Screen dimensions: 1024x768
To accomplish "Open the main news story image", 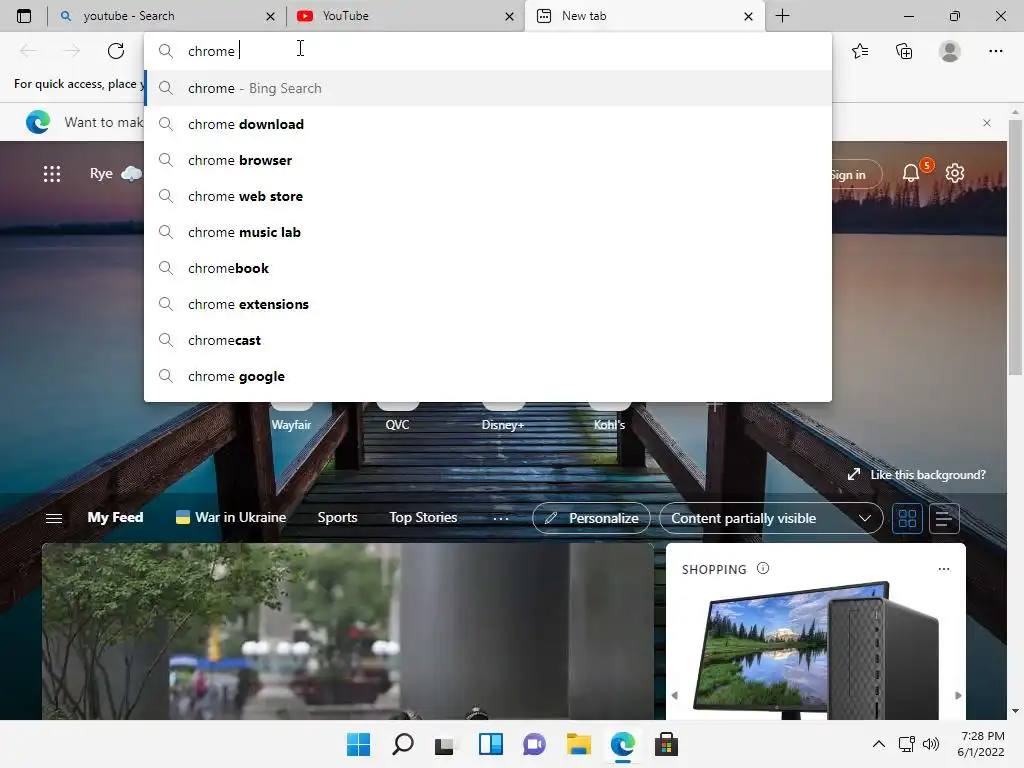I will [x=347, y=631].
